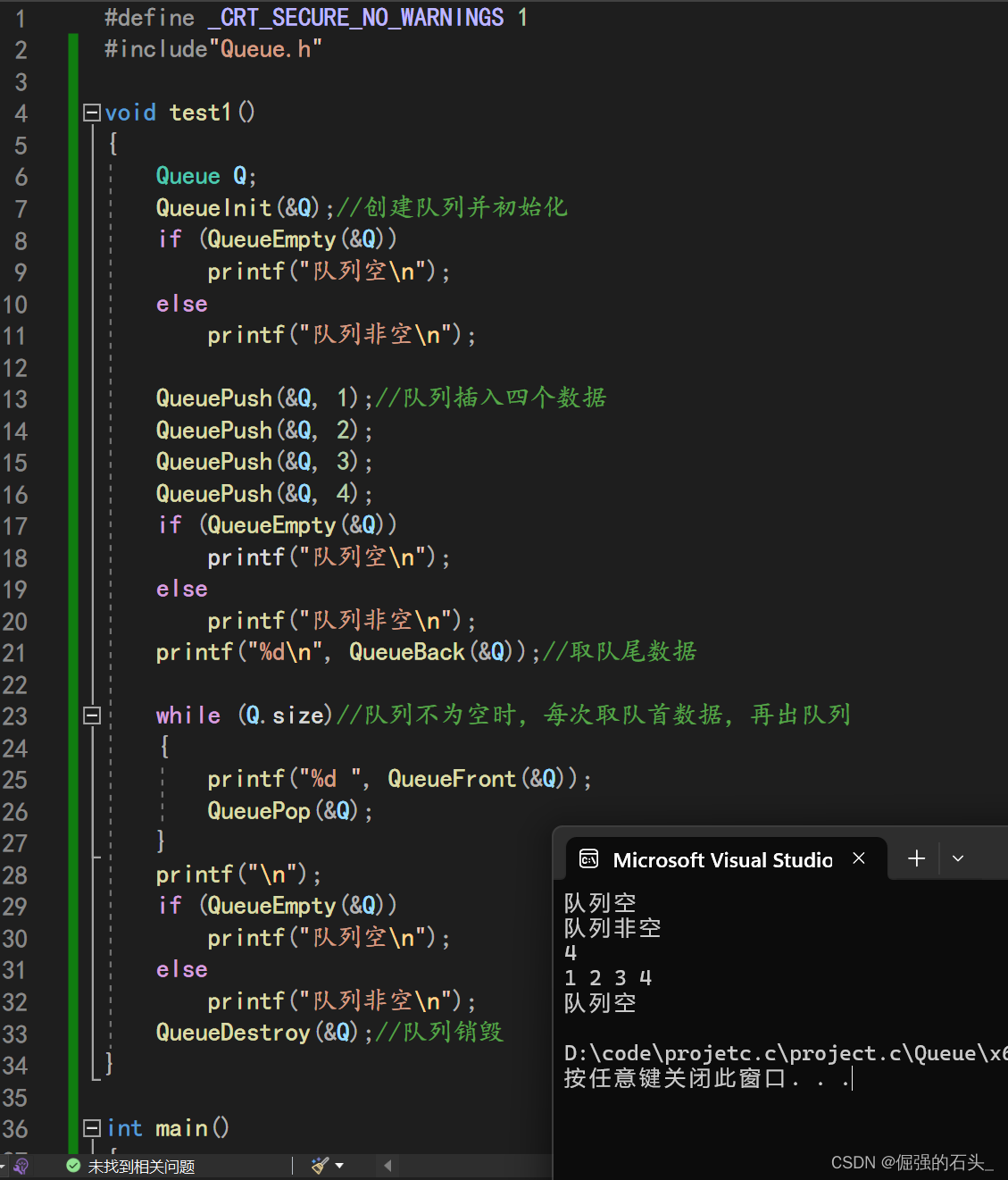Click the QueuePop(&Q) line

click(290, 811)
